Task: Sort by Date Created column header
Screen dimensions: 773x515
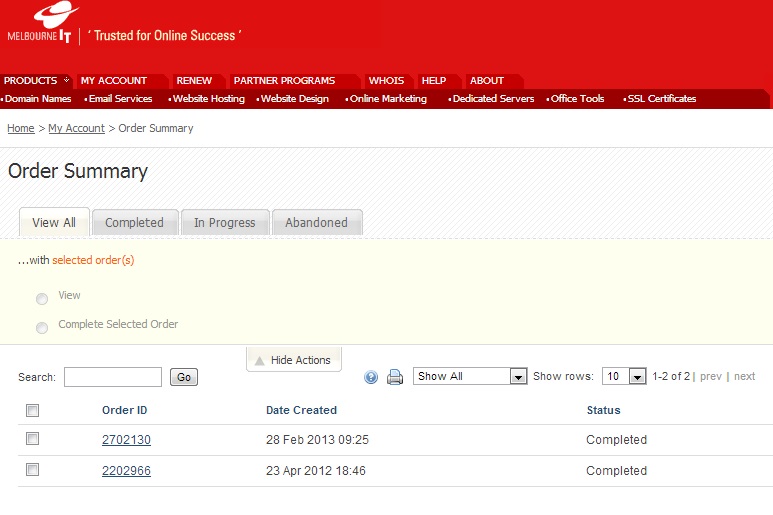Action: click(301, 410)
